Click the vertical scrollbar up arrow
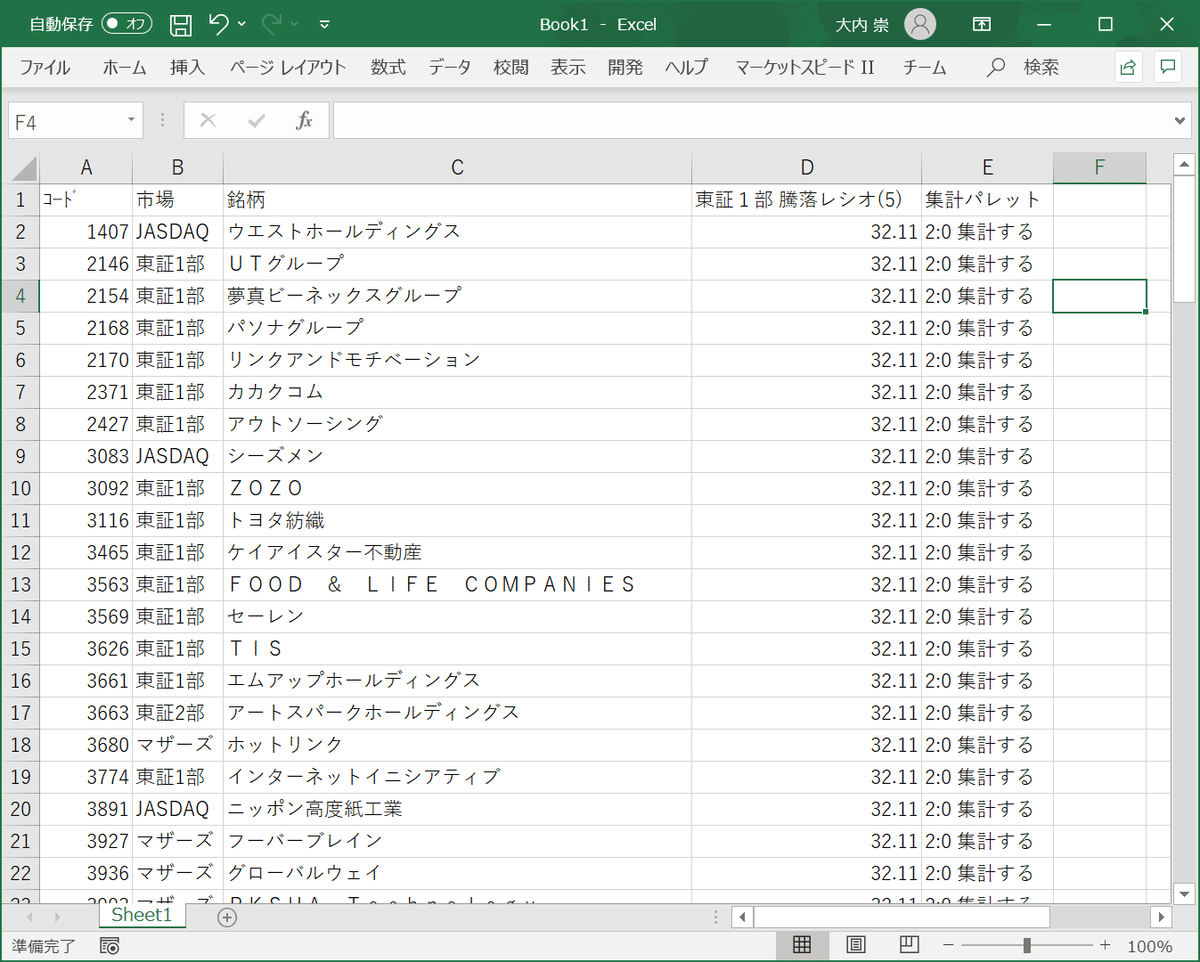The width and height of the screenshot is (1200, 962). [1184, 165]
